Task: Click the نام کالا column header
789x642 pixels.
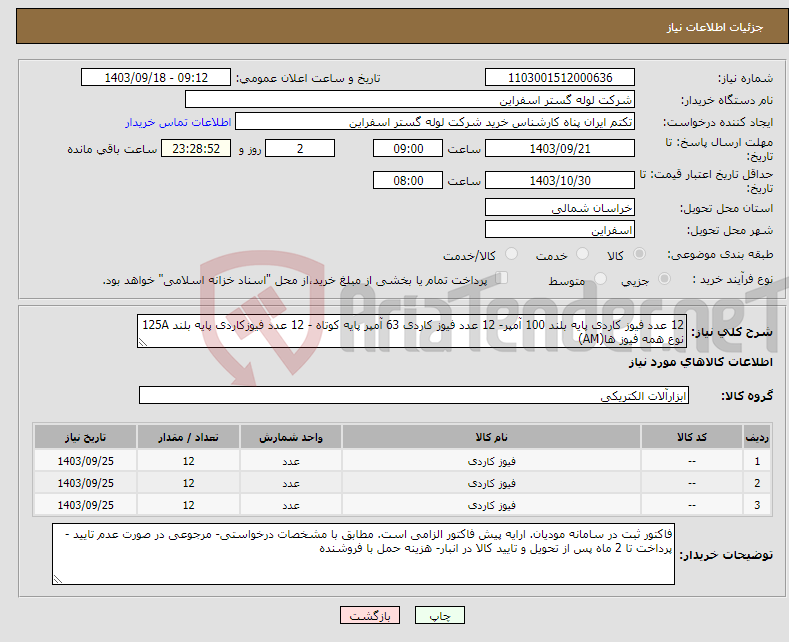Action: (x=491, y=437)
